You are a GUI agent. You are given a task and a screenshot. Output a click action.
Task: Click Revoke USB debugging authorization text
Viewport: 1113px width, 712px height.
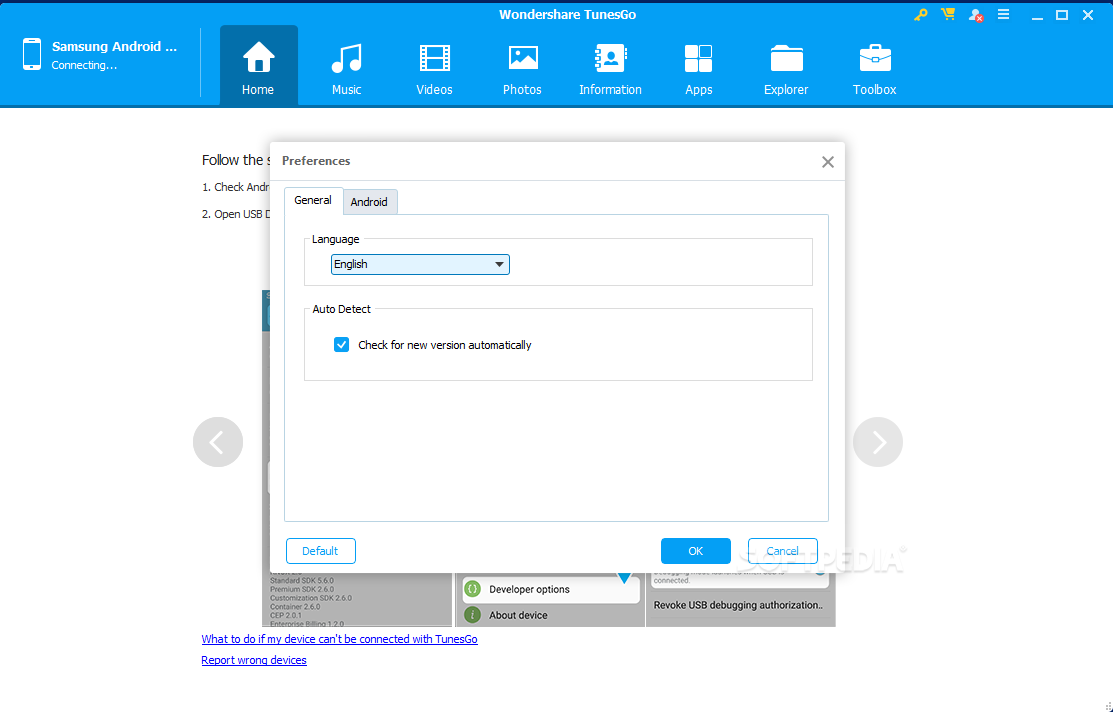click(x=738, y=606)
